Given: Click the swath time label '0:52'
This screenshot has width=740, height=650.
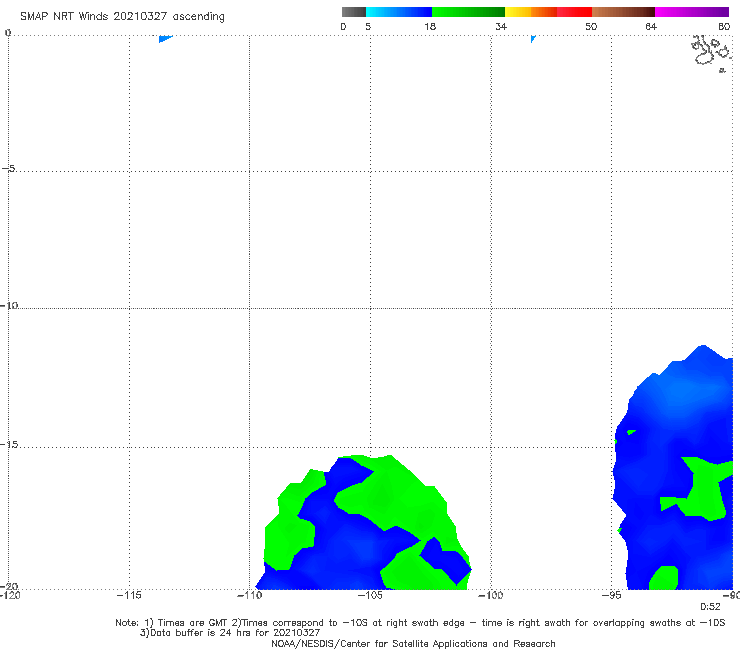Looking at the screenshot, I should pos(710,607).
